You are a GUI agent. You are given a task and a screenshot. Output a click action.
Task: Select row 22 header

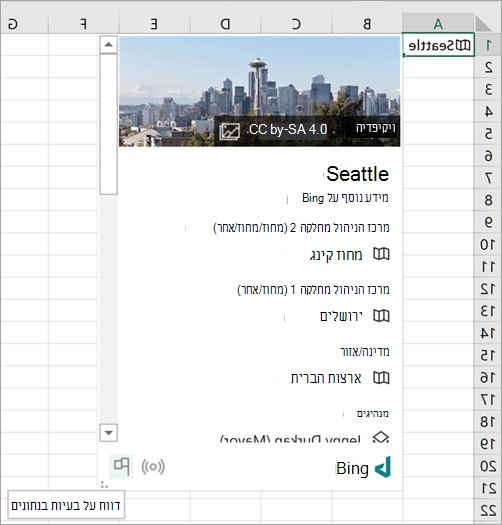coord(488,510)
